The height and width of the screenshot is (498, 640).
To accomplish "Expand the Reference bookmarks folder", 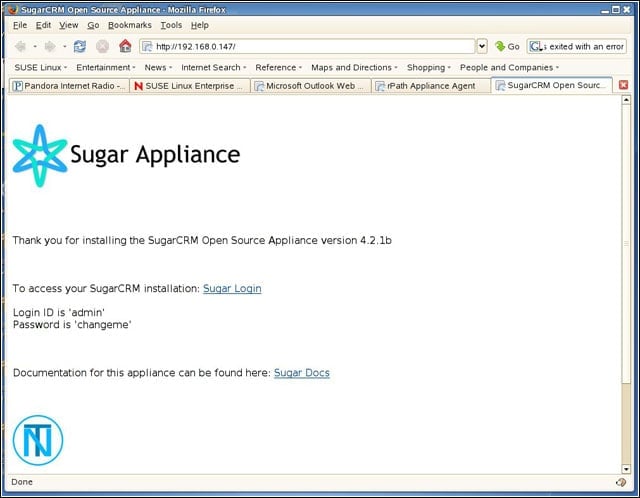I will tap(278, 67).
